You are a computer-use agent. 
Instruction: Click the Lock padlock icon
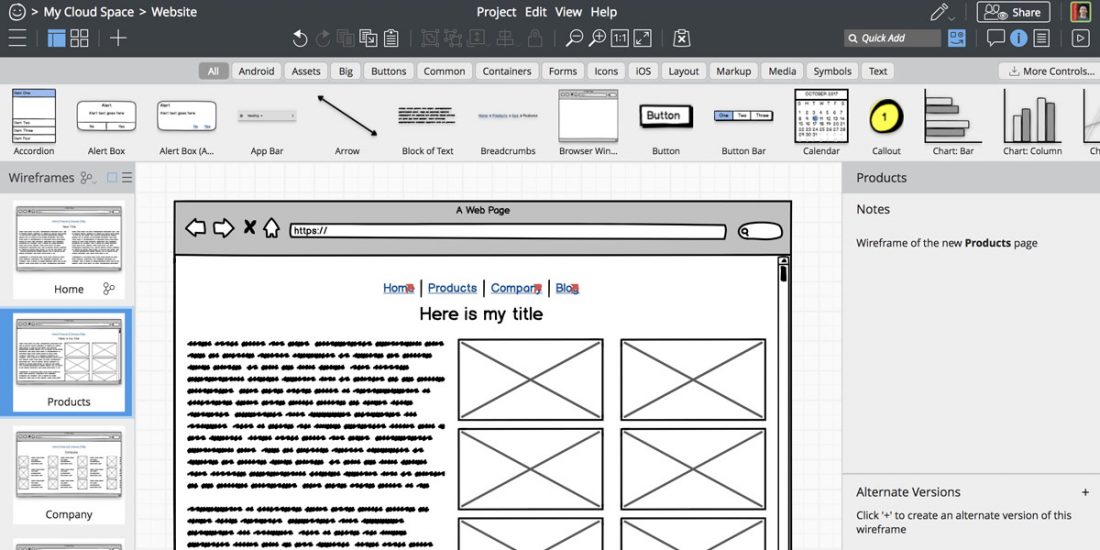tap(535, 38)
